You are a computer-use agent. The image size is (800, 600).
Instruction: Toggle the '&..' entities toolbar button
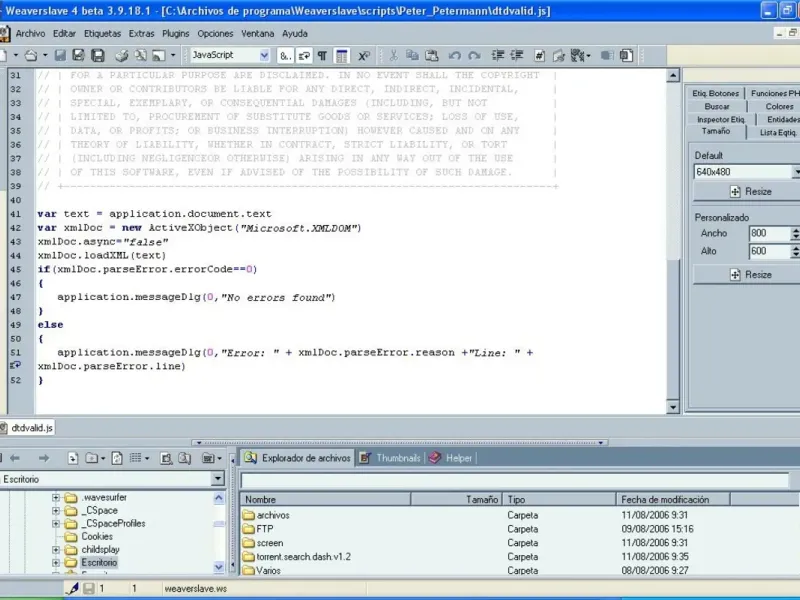tap(286, 56)
